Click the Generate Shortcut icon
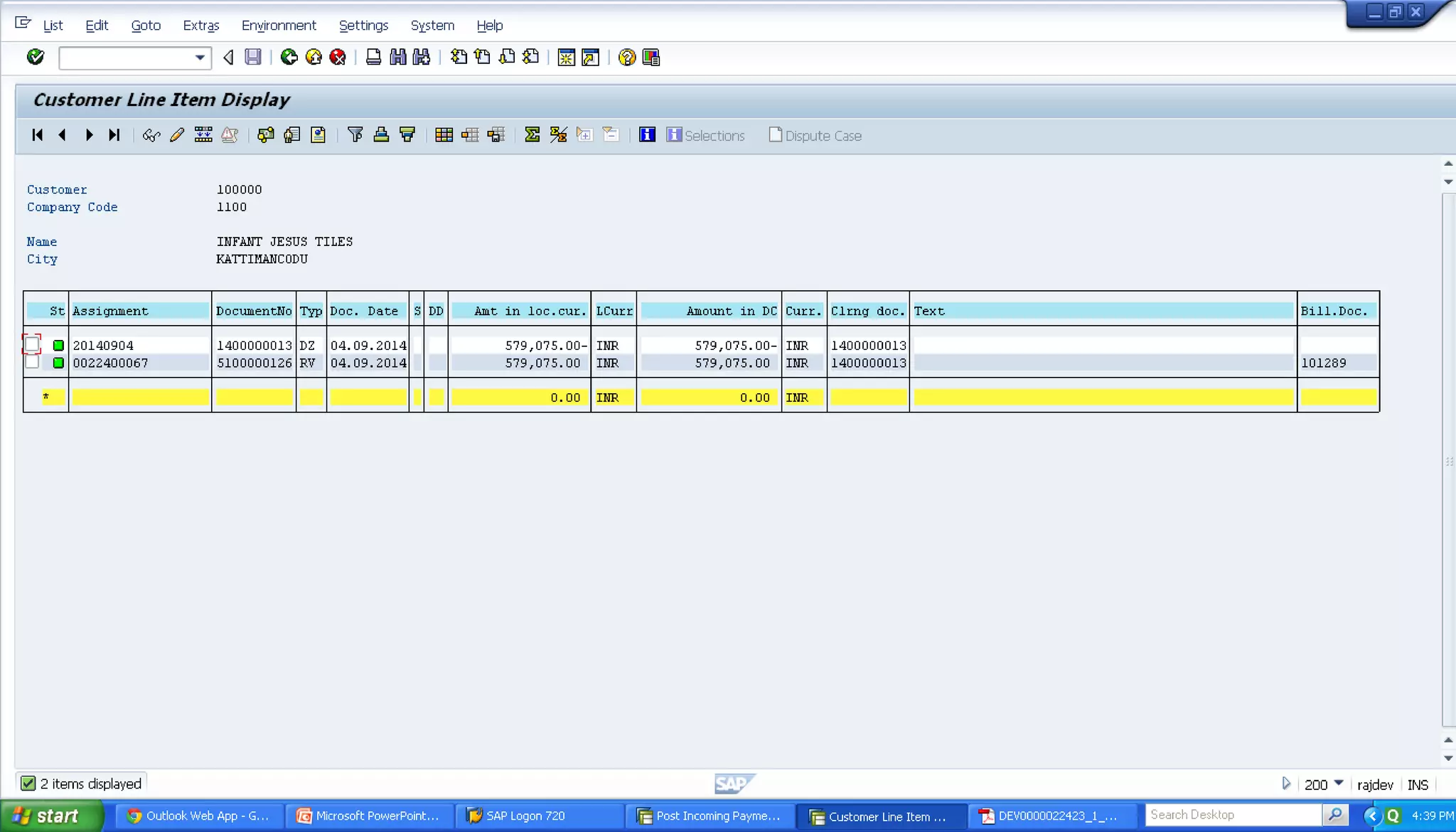This screenshot has height=832, width=1456. pyautogui.click(x=591, y=57)
